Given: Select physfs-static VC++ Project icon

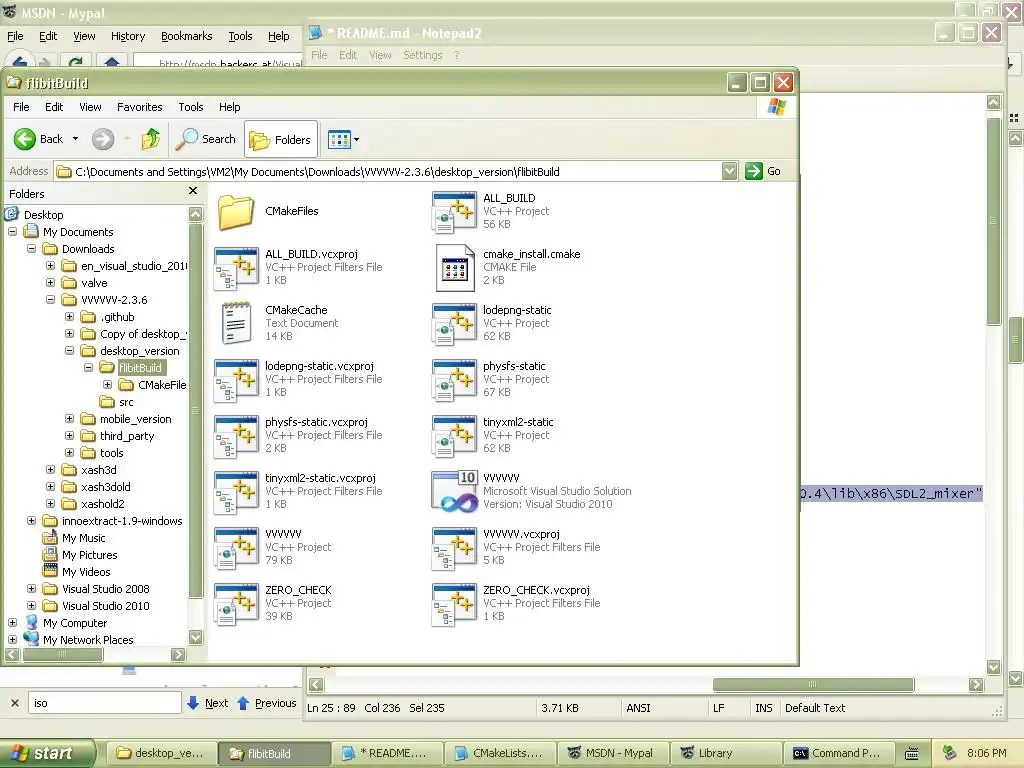Looking at the screenshot, I should tap(454, 379).
